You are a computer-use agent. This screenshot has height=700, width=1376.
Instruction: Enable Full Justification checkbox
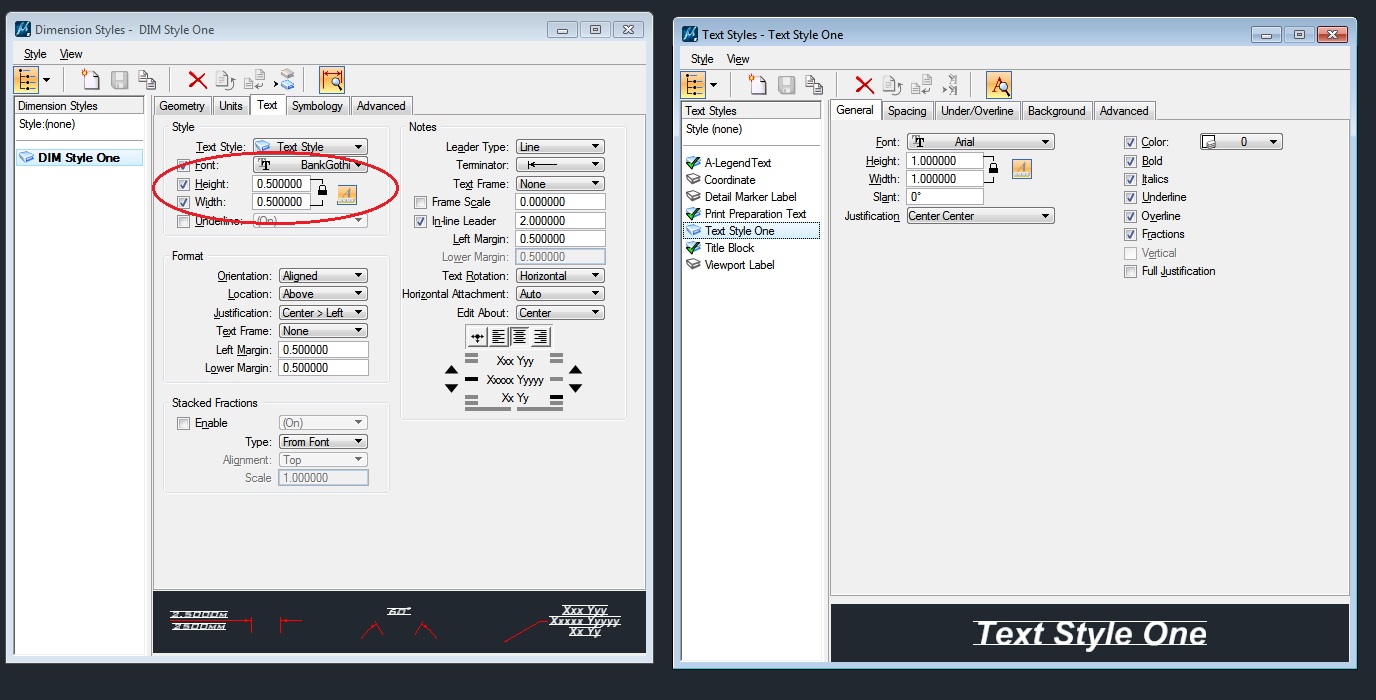point(1130,271)
